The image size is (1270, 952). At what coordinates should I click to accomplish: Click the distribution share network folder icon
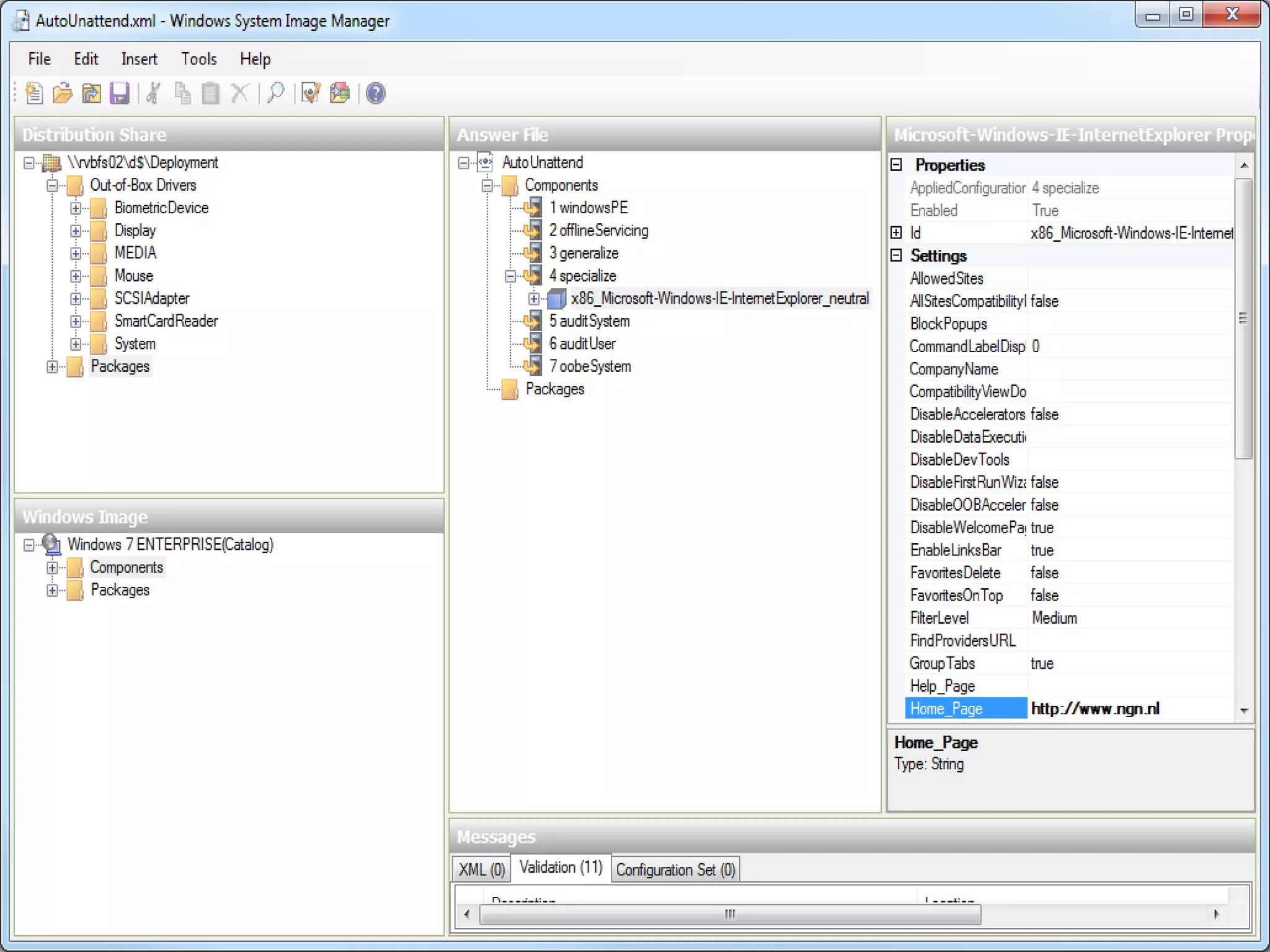[x=51, y=163]
